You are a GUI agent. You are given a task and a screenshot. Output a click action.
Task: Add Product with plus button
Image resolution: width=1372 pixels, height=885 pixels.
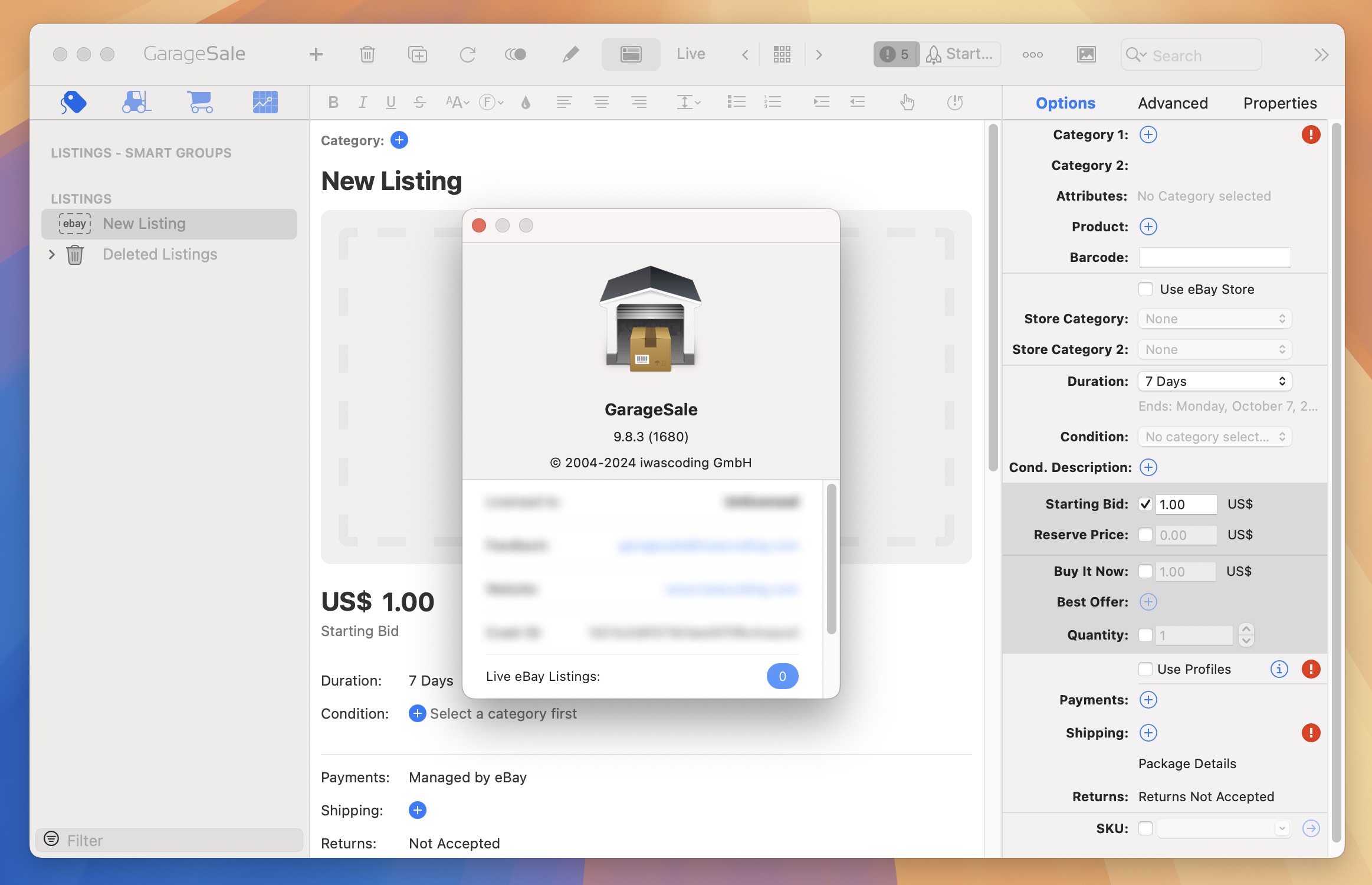pos(1148,227)
